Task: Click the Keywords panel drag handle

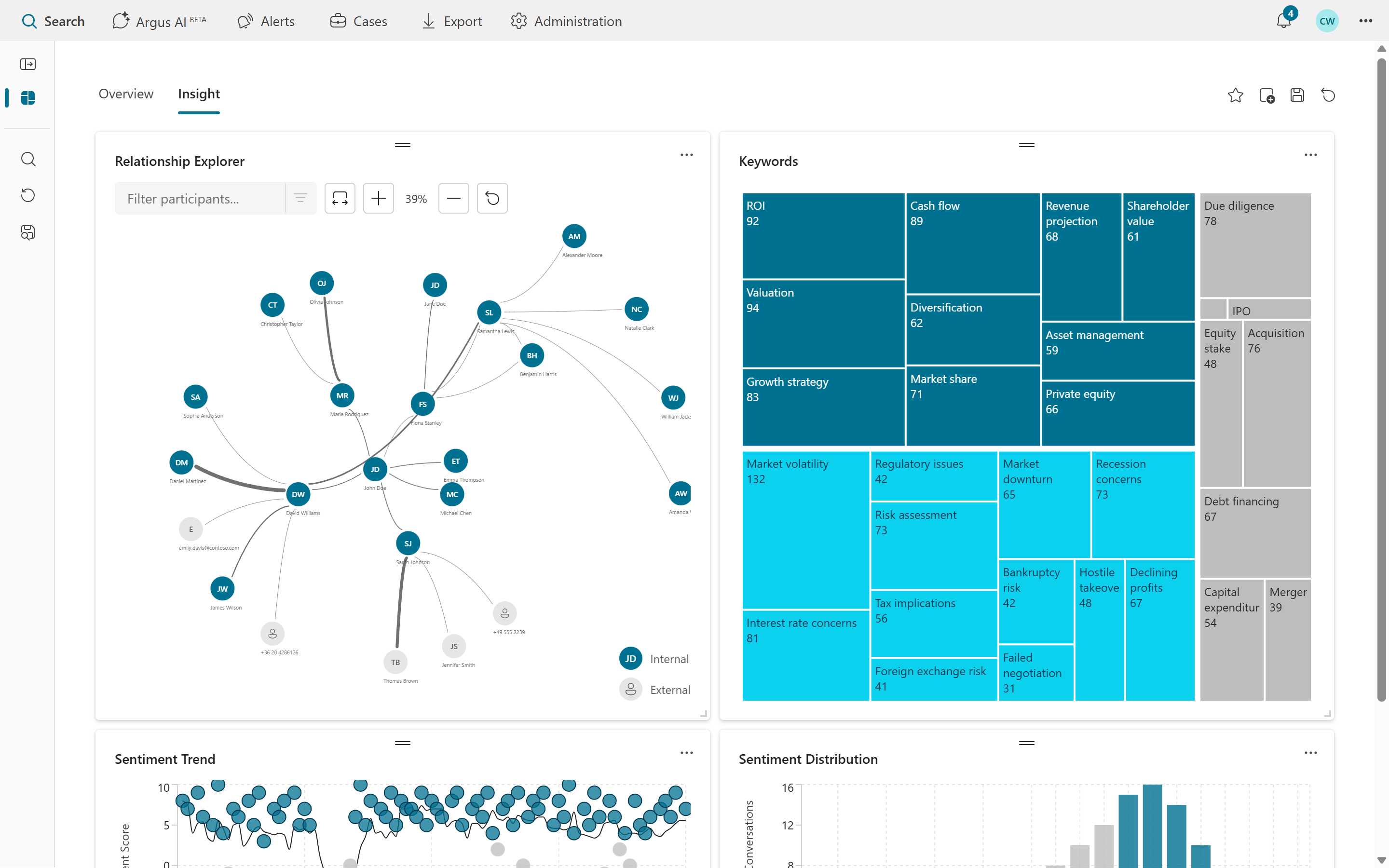Action: (x=1026, y=145)
